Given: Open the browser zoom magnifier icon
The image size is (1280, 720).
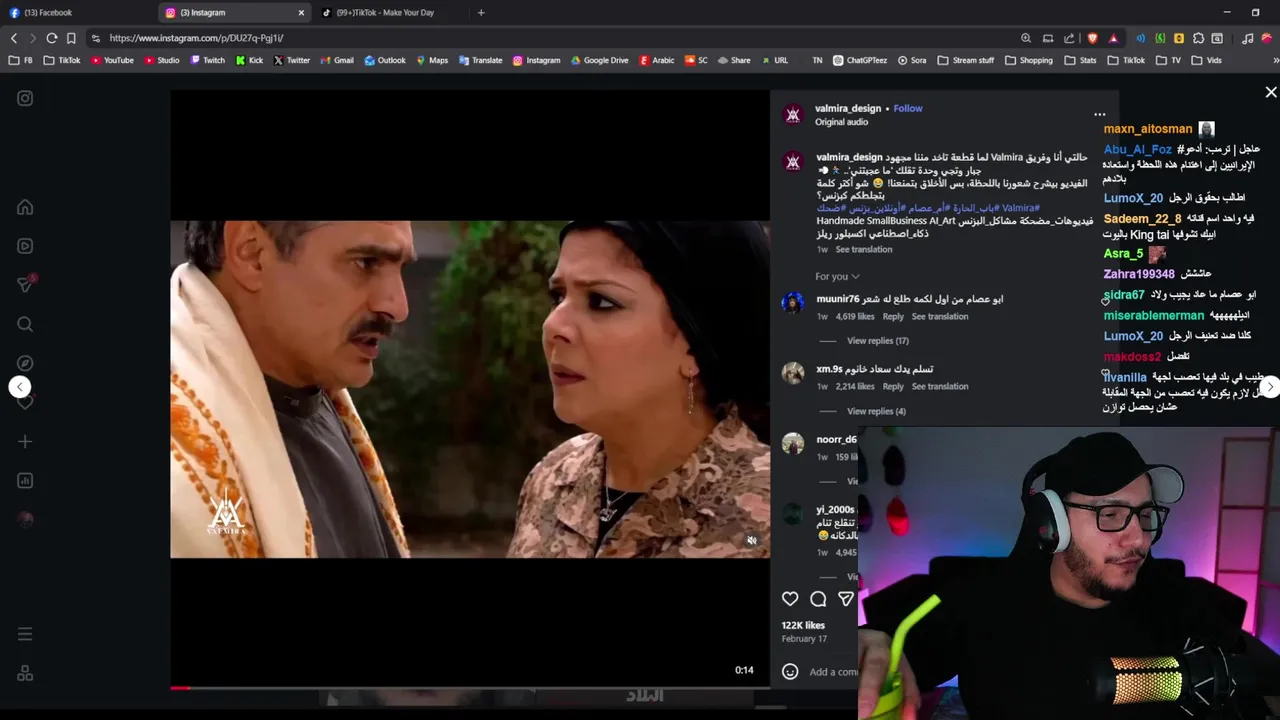Looking at the screenshot, I should point(1026,38).
